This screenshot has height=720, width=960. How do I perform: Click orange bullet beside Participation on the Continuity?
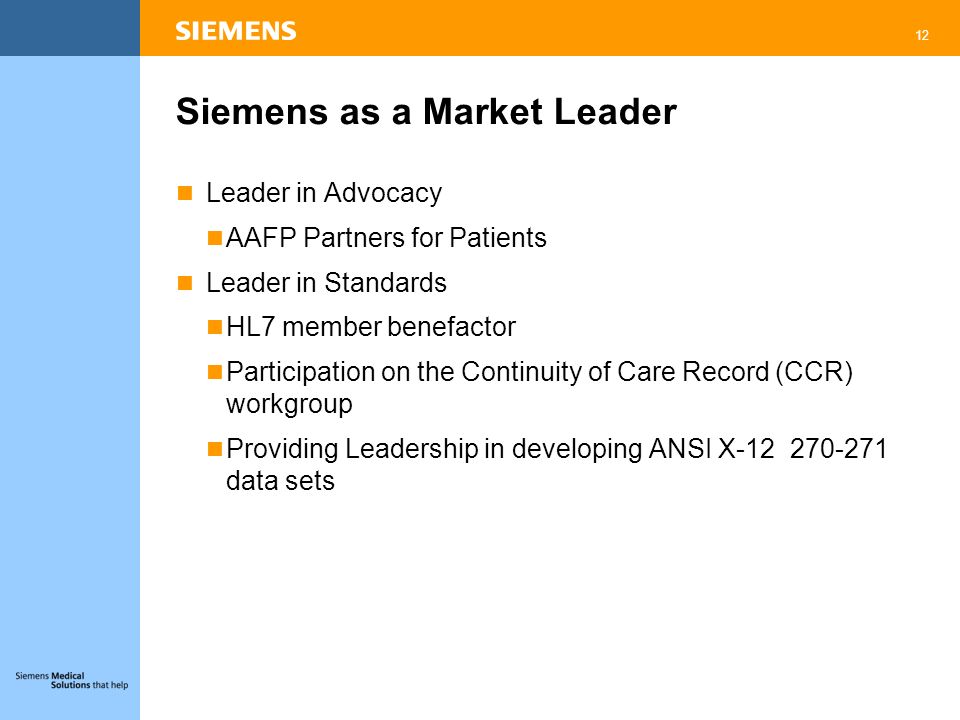pyautogui.click(x=214, y=372)
